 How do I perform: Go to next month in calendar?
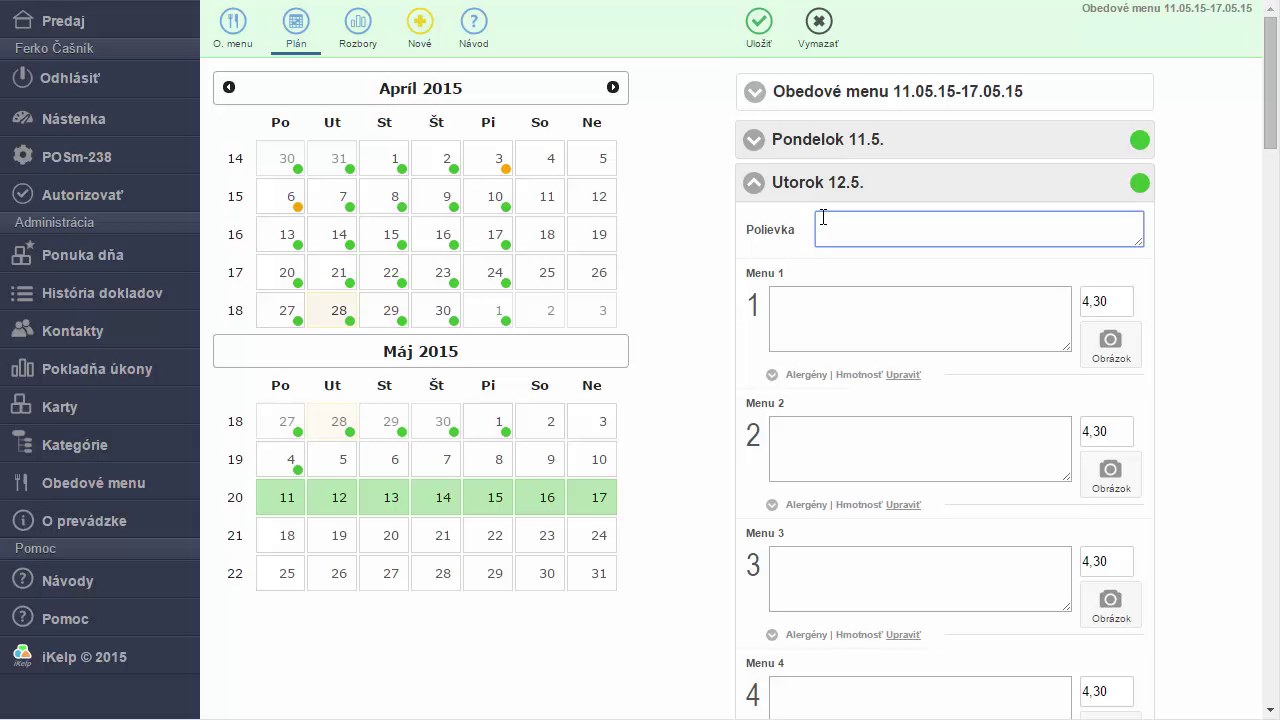(613, 88)
